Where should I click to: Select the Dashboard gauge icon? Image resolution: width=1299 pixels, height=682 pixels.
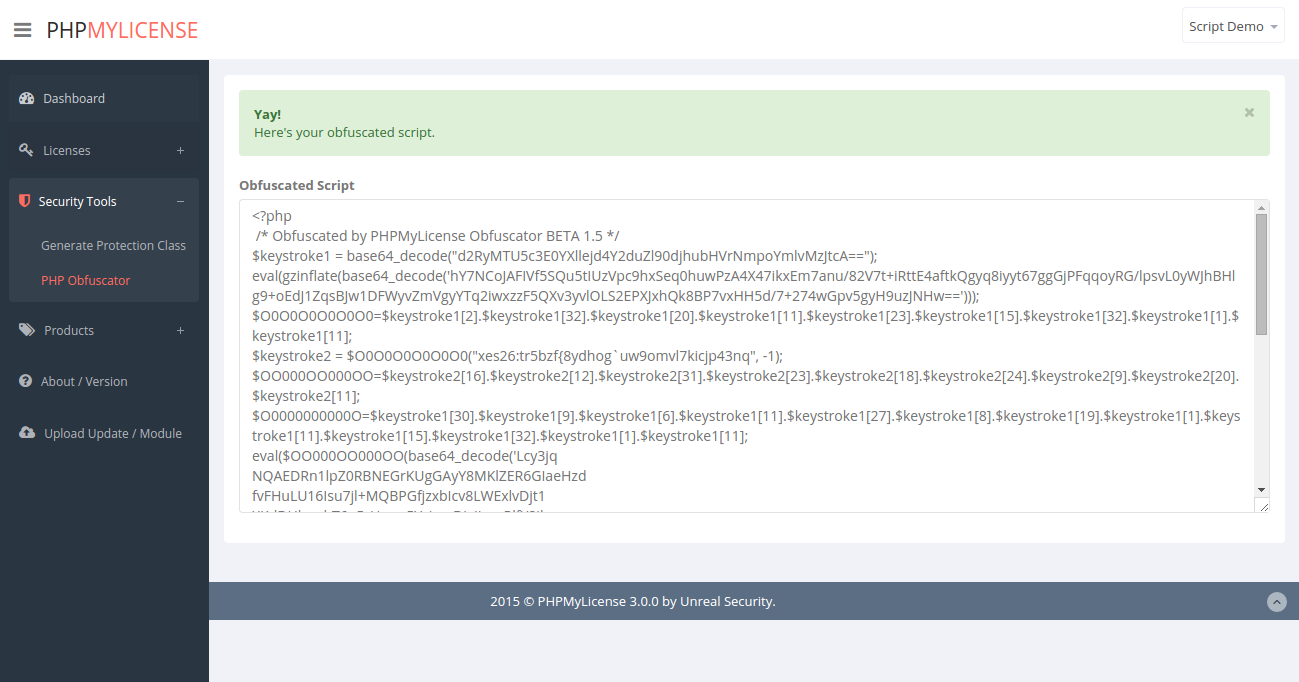coord(24,98)
